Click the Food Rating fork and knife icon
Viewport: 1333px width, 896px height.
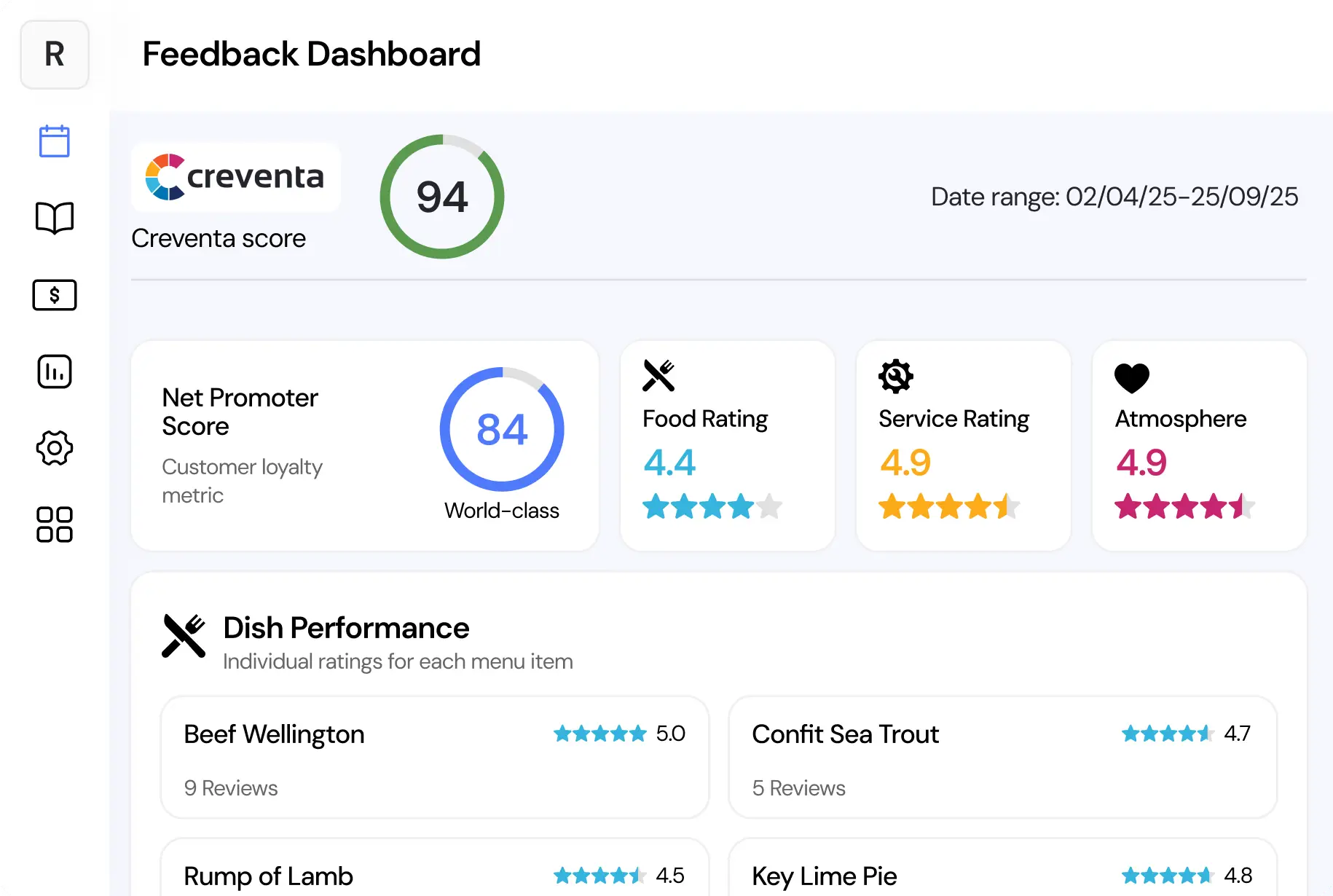tap(658, 376)
